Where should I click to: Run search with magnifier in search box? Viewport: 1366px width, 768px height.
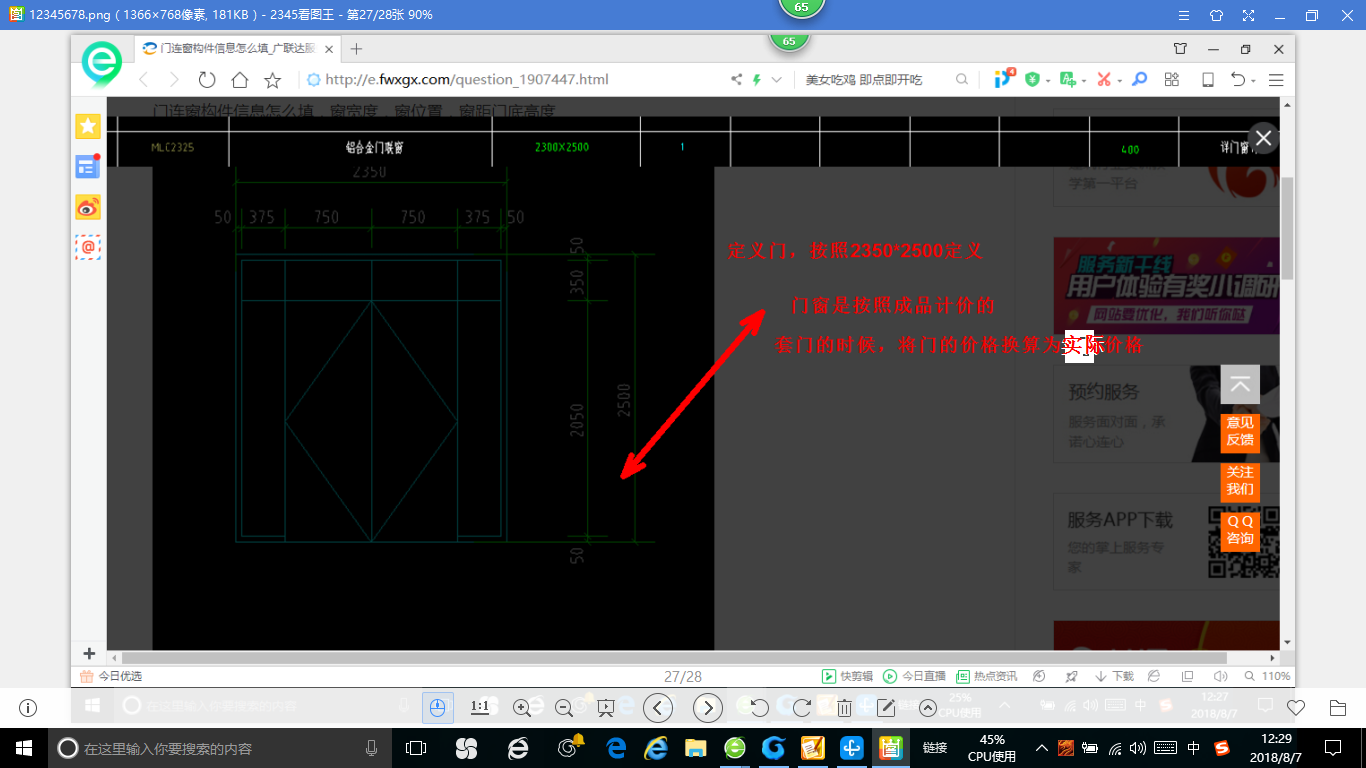pos(962,80)
